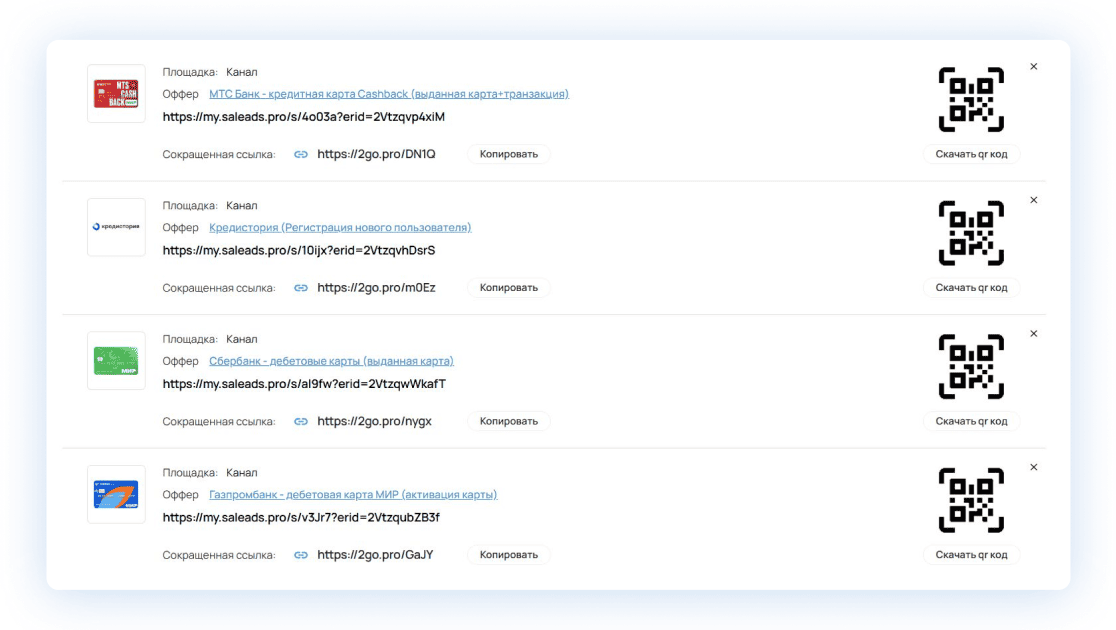Click the QR code for Газпромбанк offer
Screen dimensions: 1116x630
pyautogui.click(x=970, y=500)
